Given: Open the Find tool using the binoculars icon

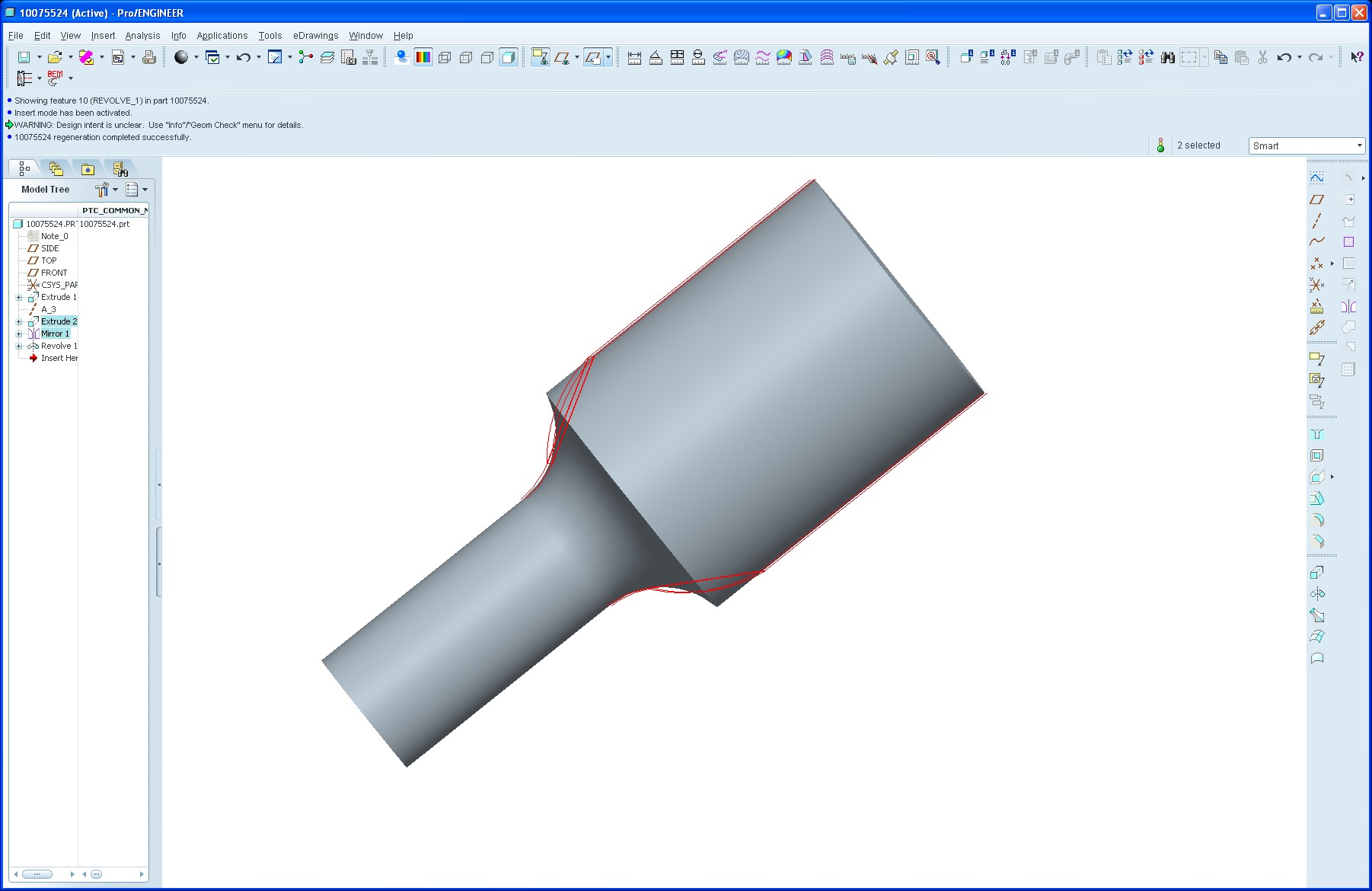Looking at the screenshot, I should [x=1167, y=57].
